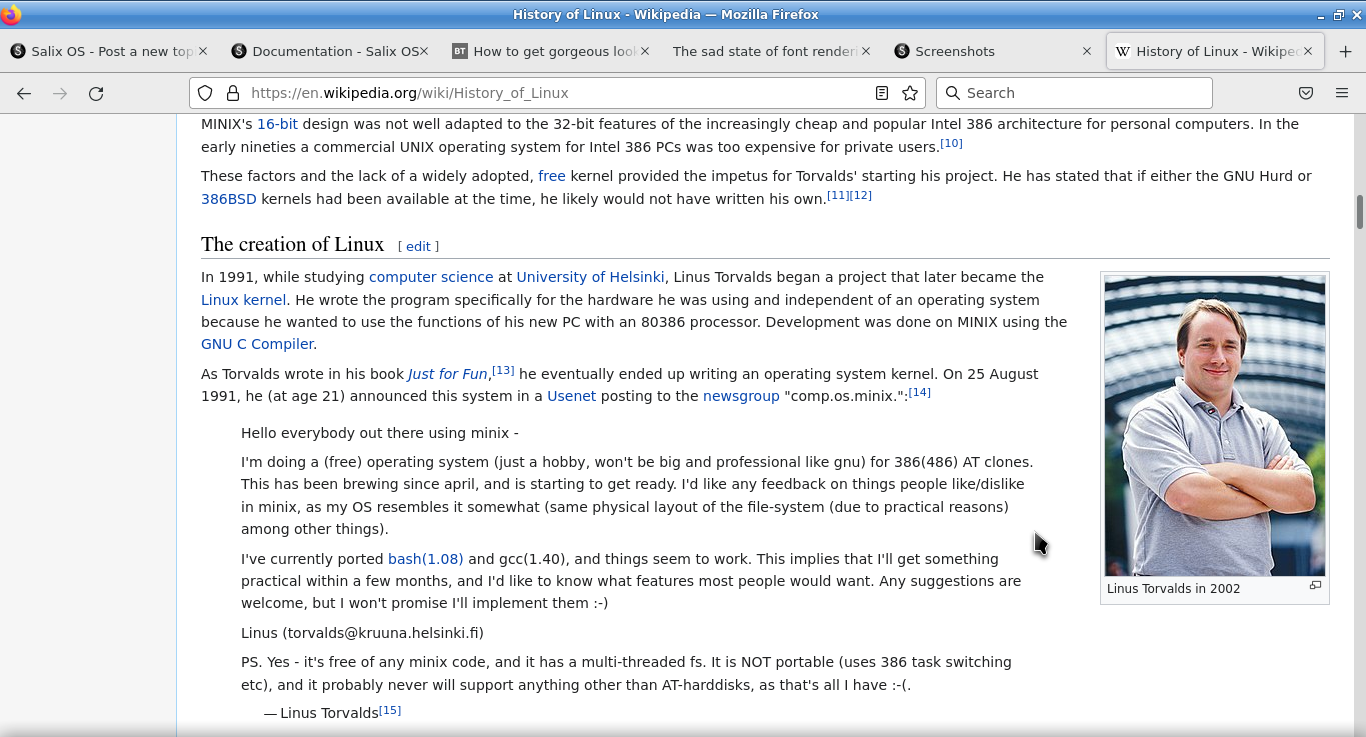Click the forward navigation arrow
Viewport: 1366px width, 737px height.
click(60, 93)
